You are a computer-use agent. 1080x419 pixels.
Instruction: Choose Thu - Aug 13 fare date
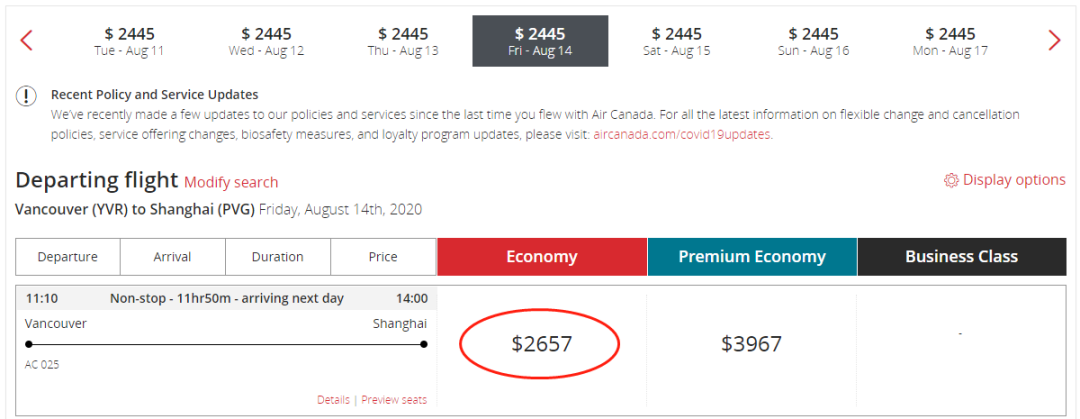point(403,41)
